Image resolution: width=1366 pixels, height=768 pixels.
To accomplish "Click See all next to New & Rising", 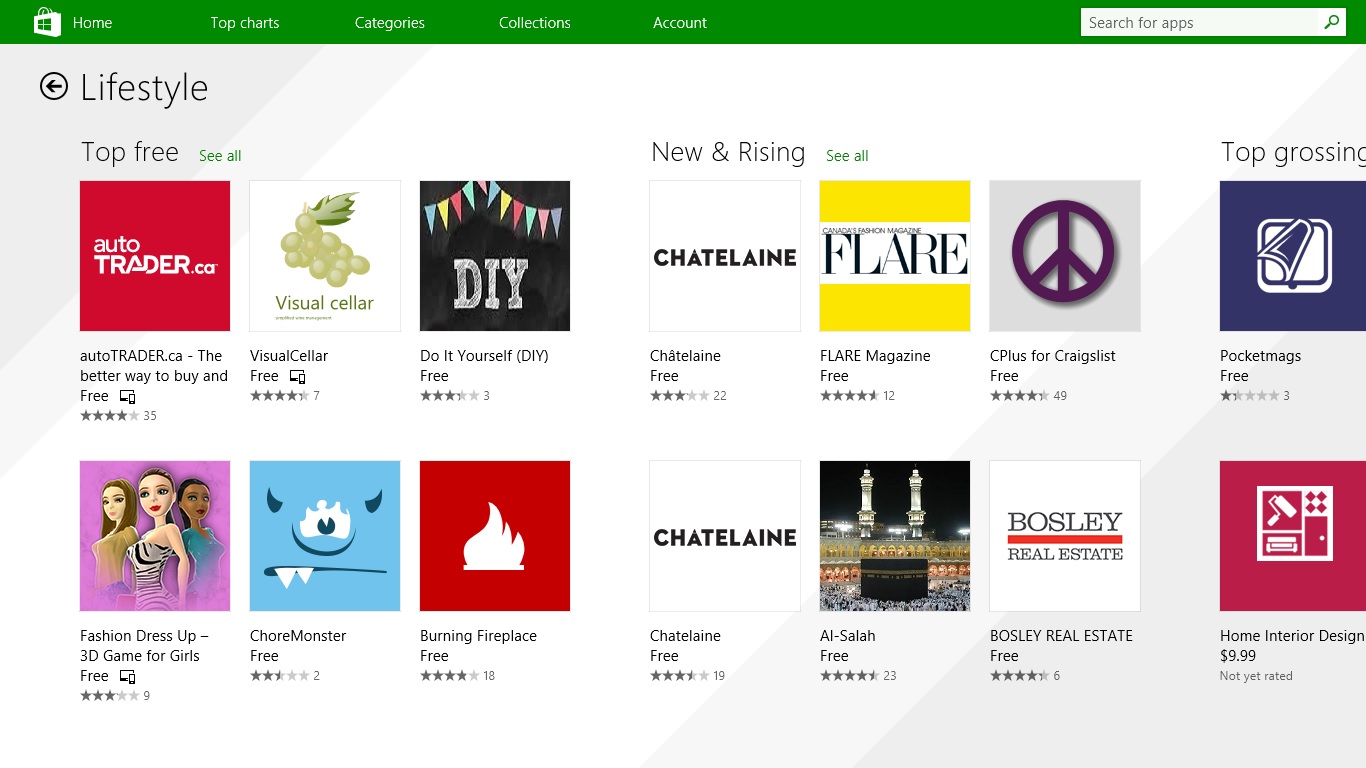I will pyautogui.click(x=847, y=156).
